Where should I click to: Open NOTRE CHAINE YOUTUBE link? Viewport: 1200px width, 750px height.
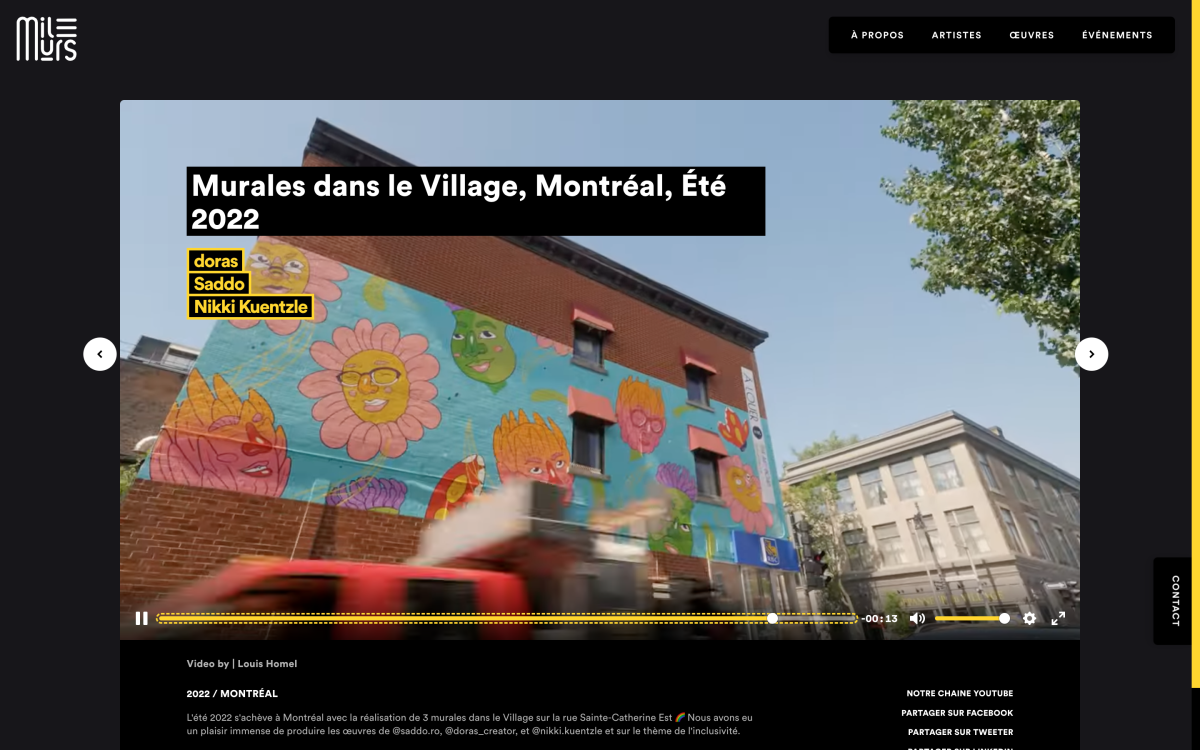click(959, 693)
